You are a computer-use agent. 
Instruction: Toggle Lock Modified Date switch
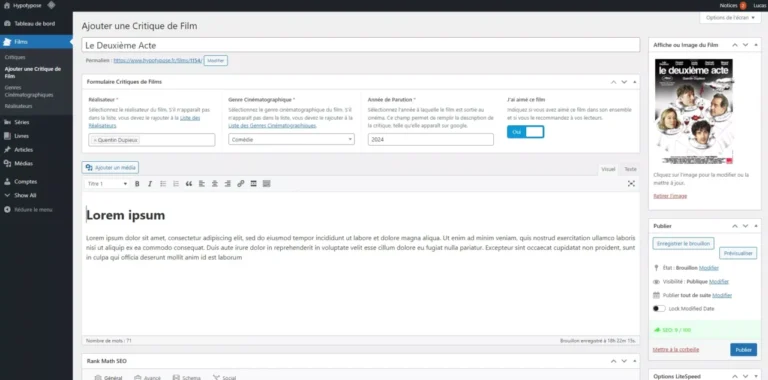[x=659, y=309]
